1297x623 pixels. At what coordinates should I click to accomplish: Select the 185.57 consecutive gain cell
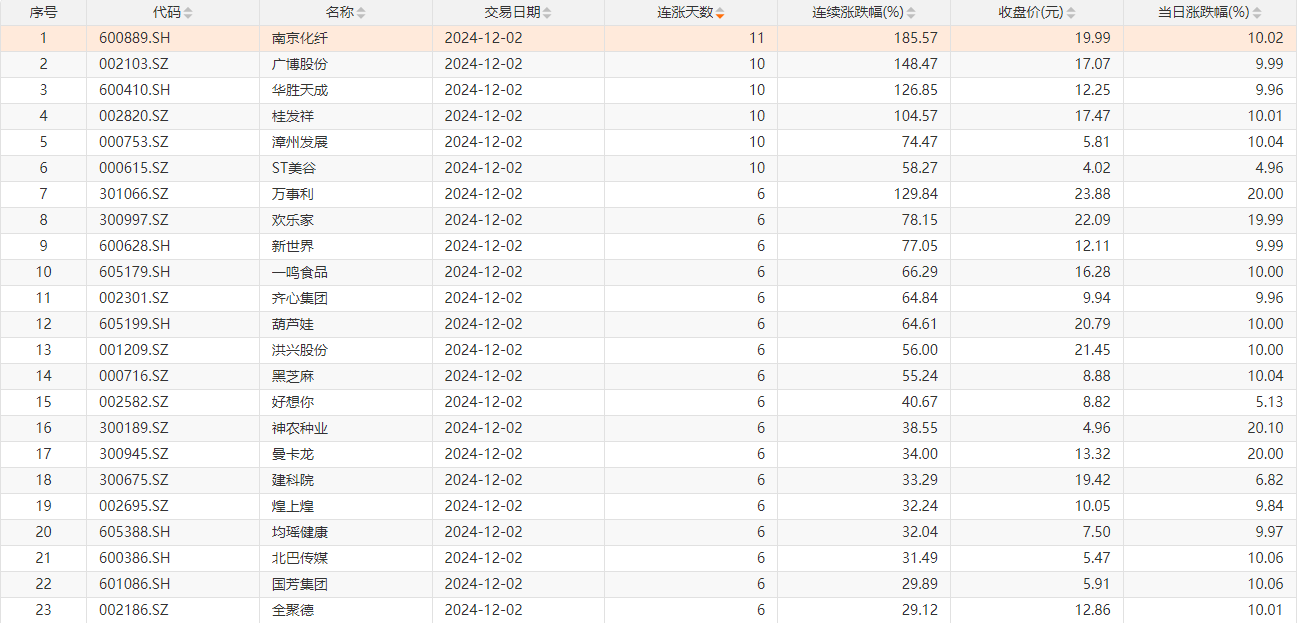click(x=864, y=38)
